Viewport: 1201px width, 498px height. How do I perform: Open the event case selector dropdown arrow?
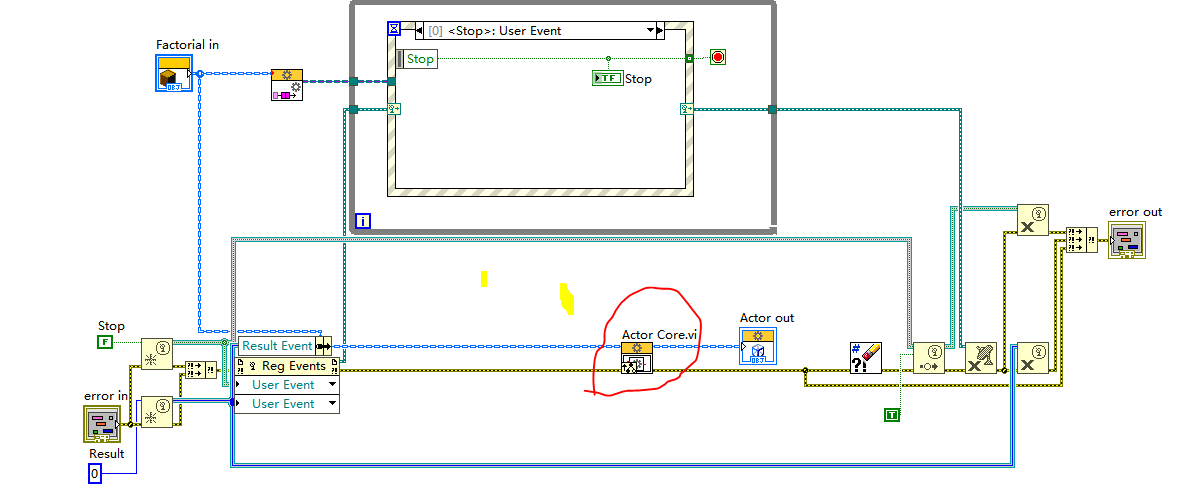[x=651, y=31]
